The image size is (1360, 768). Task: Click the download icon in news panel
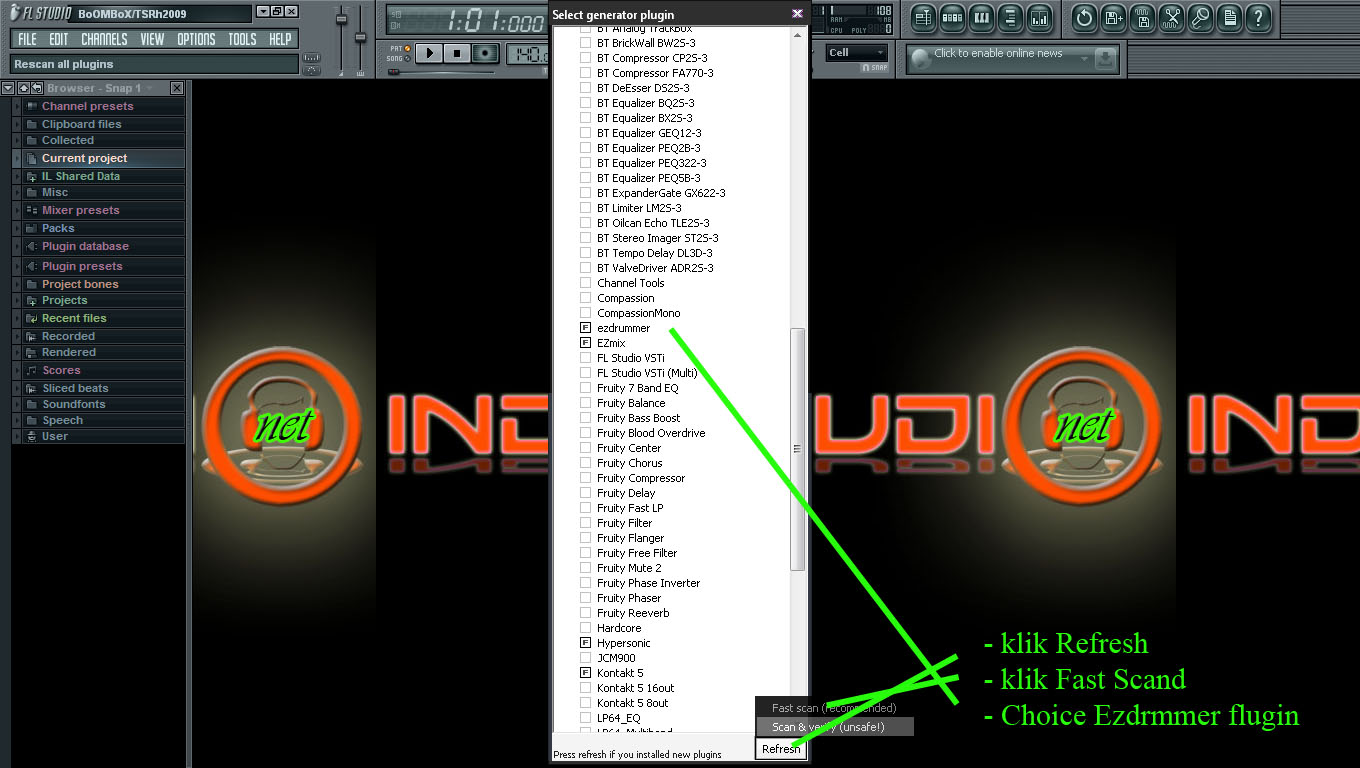[1105, 59]
